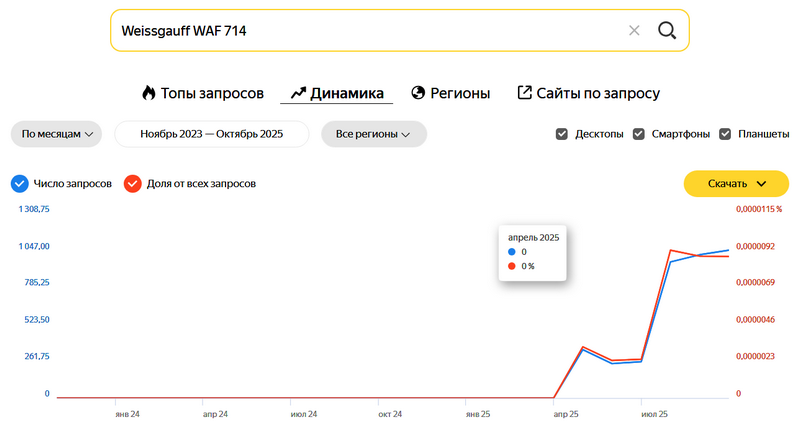Screen dimensions: 800x424
Task: Uncheck the Десктопы checkbox
Action: (x=562, y=134)
